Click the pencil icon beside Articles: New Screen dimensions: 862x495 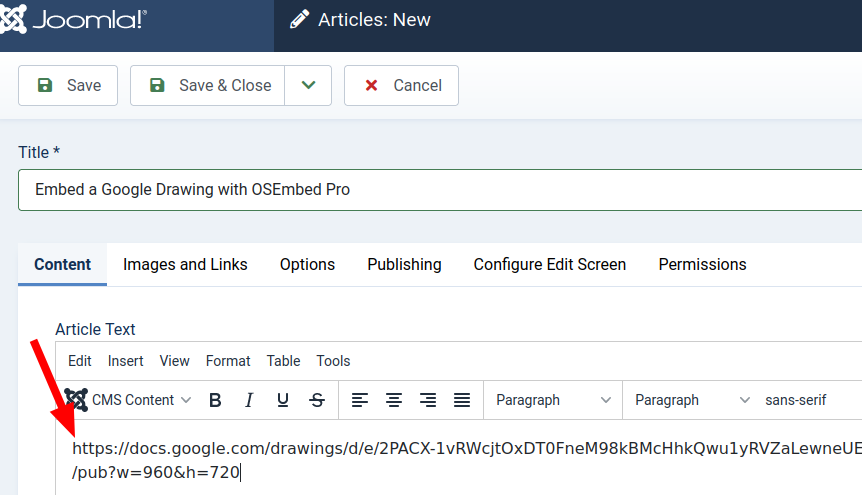click(x=299, y=19)
